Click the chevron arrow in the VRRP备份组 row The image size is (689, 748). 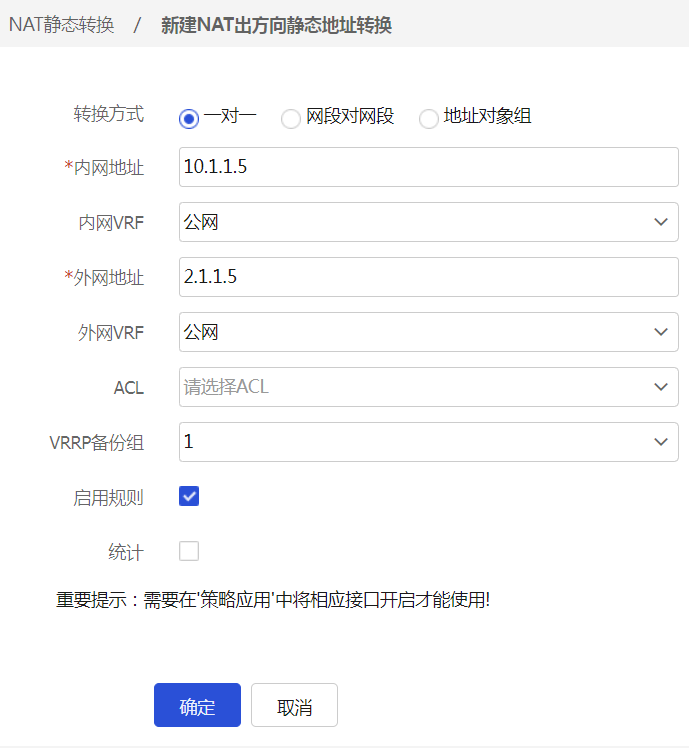point(660,442)
